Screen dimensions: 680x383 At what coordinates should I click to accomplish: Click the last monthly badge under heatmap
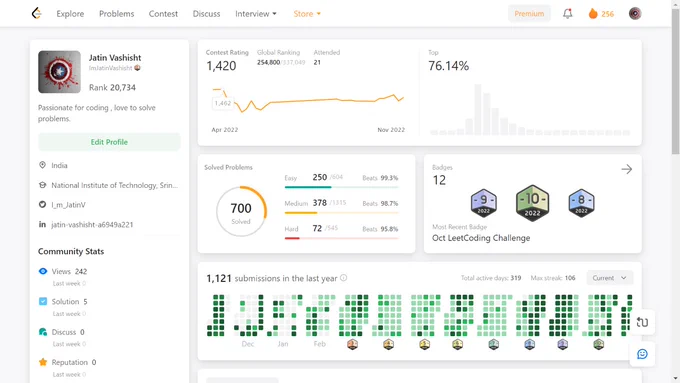click(x=598, y=344)
